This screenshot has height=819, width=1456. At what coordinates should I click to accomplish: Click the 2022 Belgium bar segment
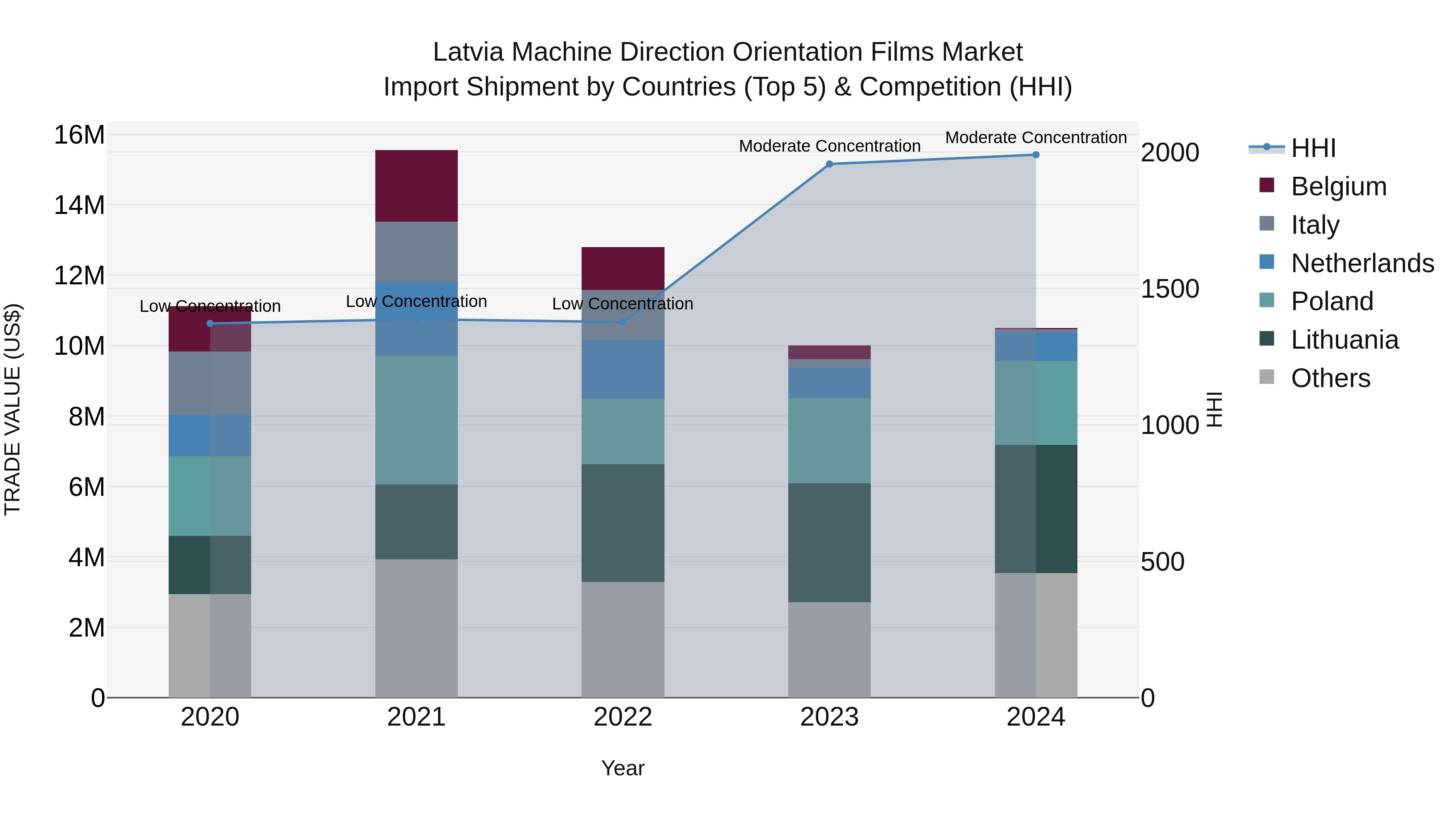click(623, 269)
